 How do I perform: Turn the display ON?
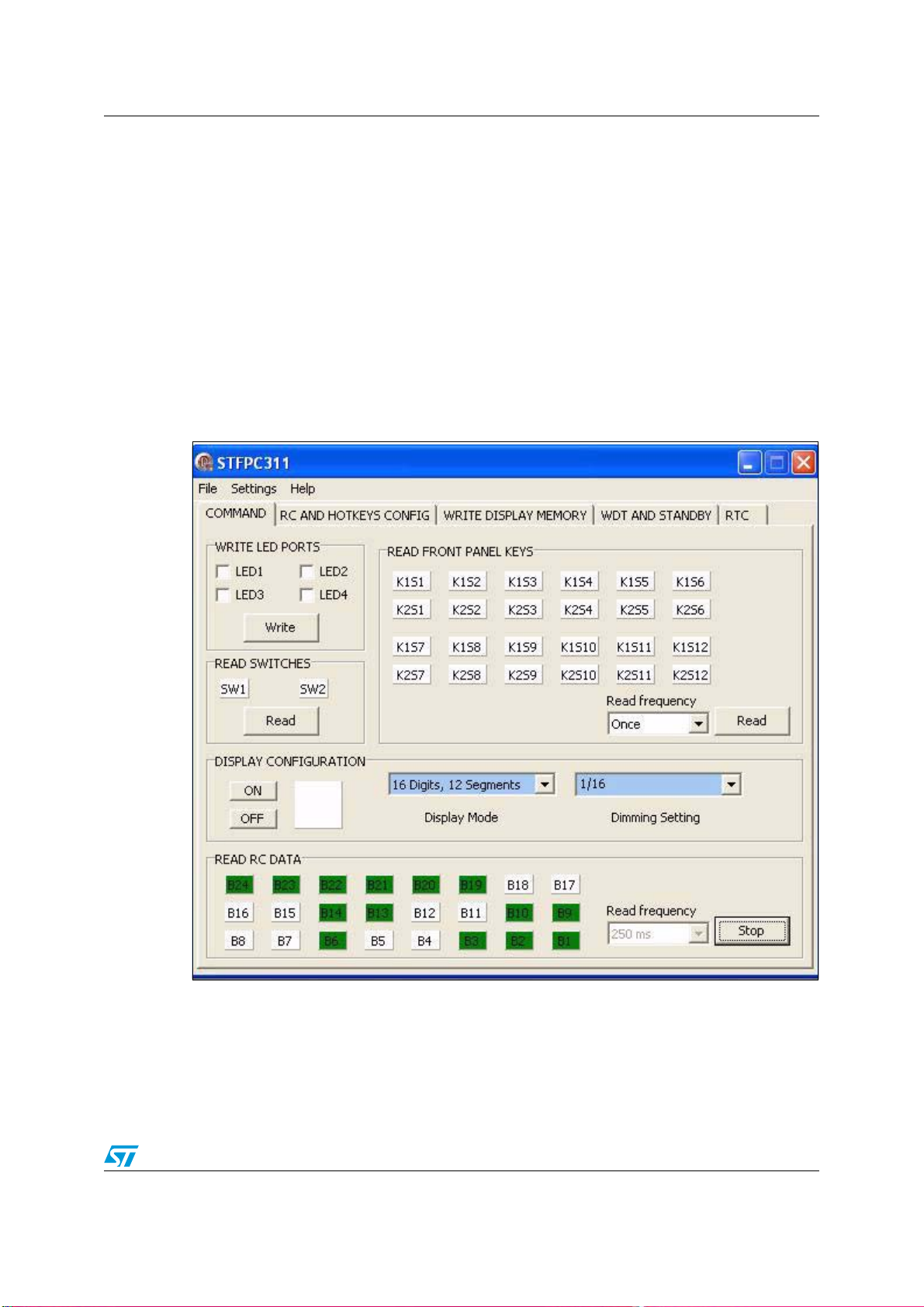coord(253,790)
